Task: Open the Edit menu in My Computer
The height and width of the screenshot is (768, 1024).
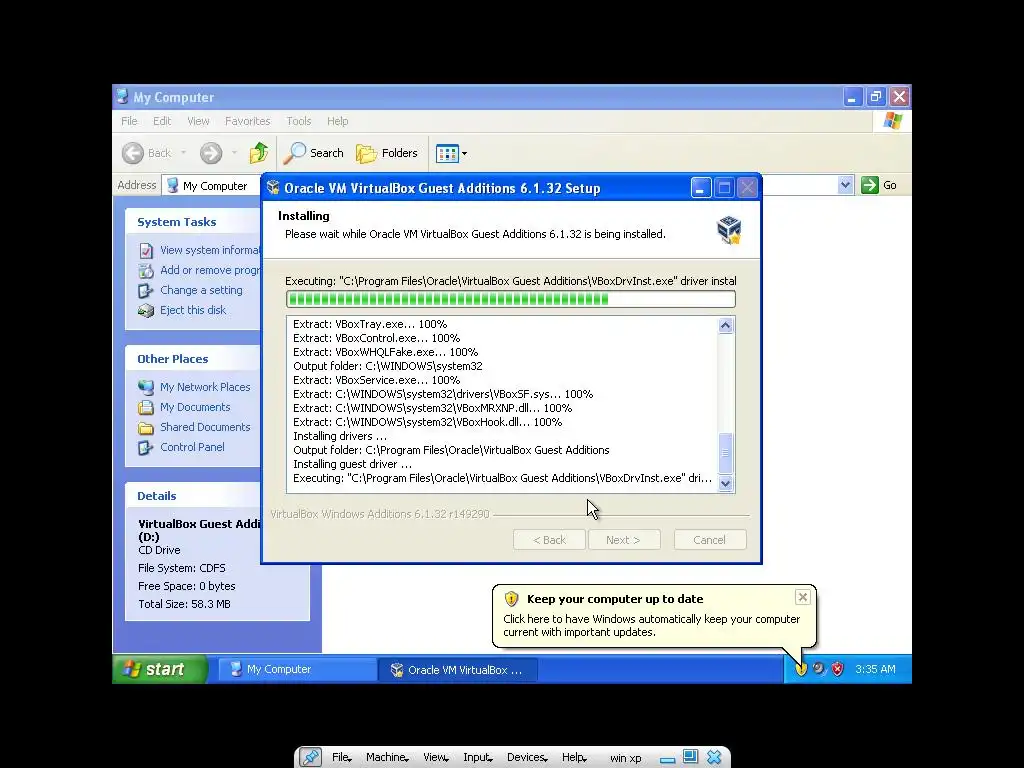Action: tap(162, 121)
